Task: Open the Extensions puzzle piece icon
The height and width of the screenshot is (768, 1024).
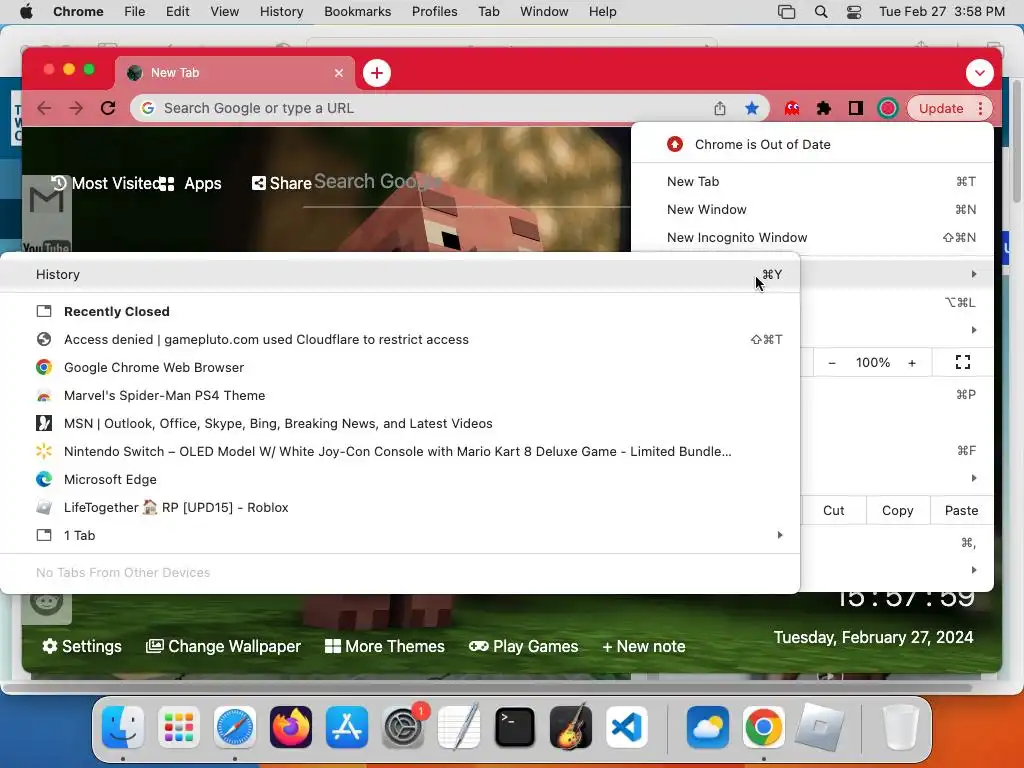Action: (824, 108)
